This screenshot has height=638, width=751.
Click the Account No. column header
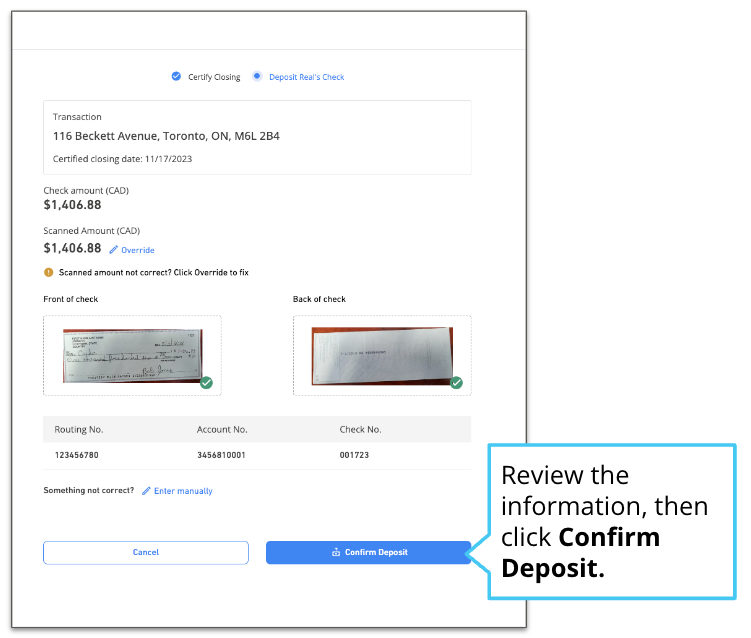pyautogui.click(x=222, y=430)
